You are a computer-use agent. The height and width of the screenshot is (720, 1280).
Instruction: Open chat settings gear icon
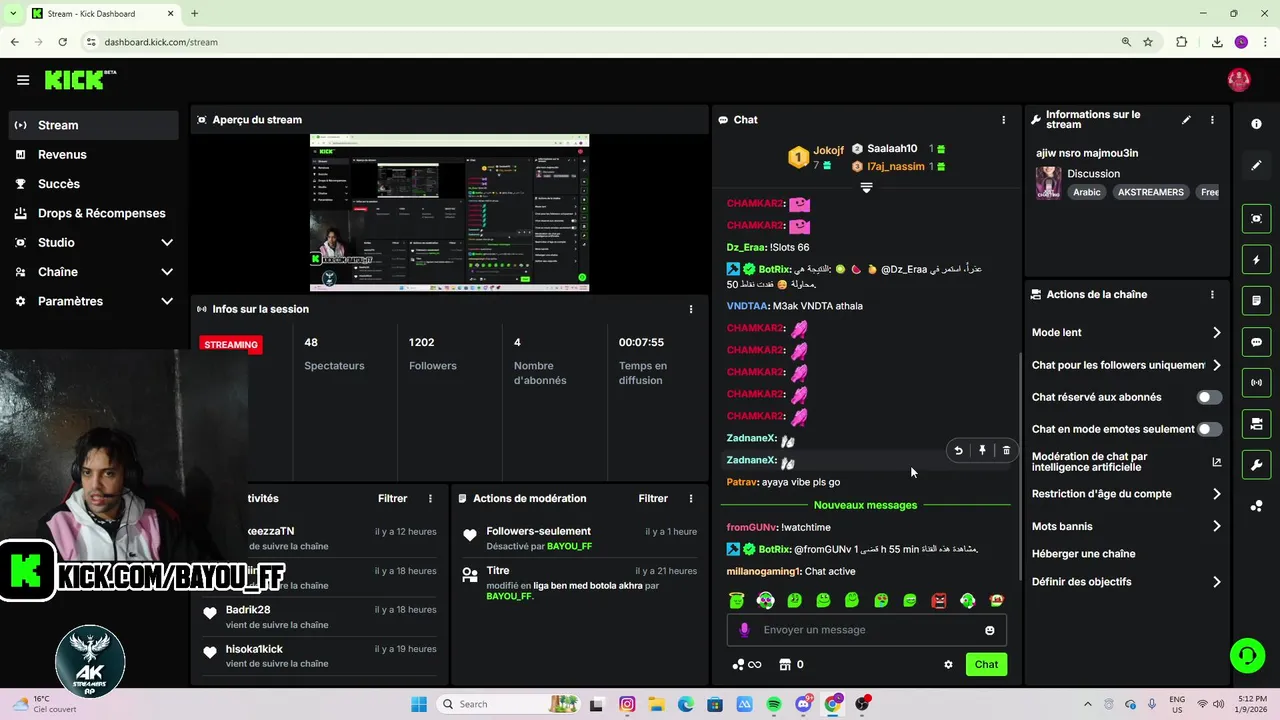coord(948,664)
